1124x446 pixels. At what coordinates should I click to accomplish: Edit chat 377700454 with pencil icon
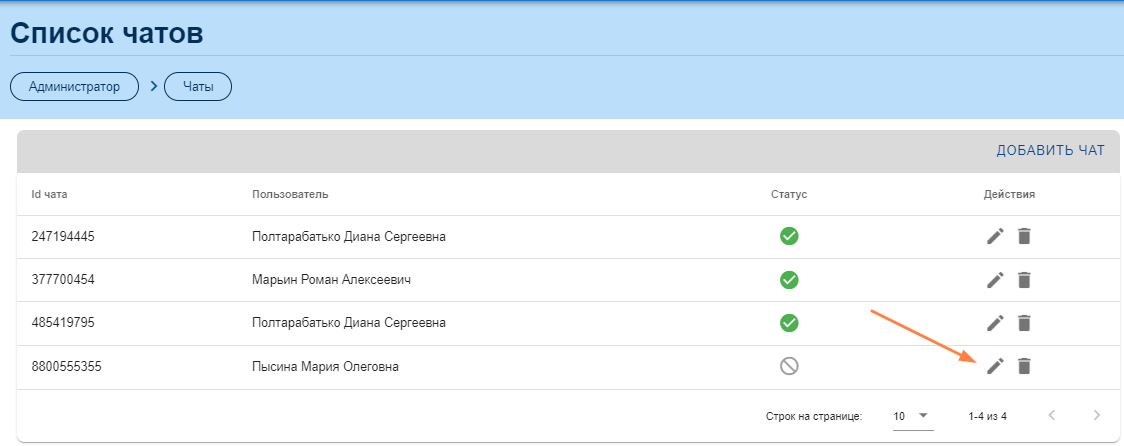pos(994,280)
